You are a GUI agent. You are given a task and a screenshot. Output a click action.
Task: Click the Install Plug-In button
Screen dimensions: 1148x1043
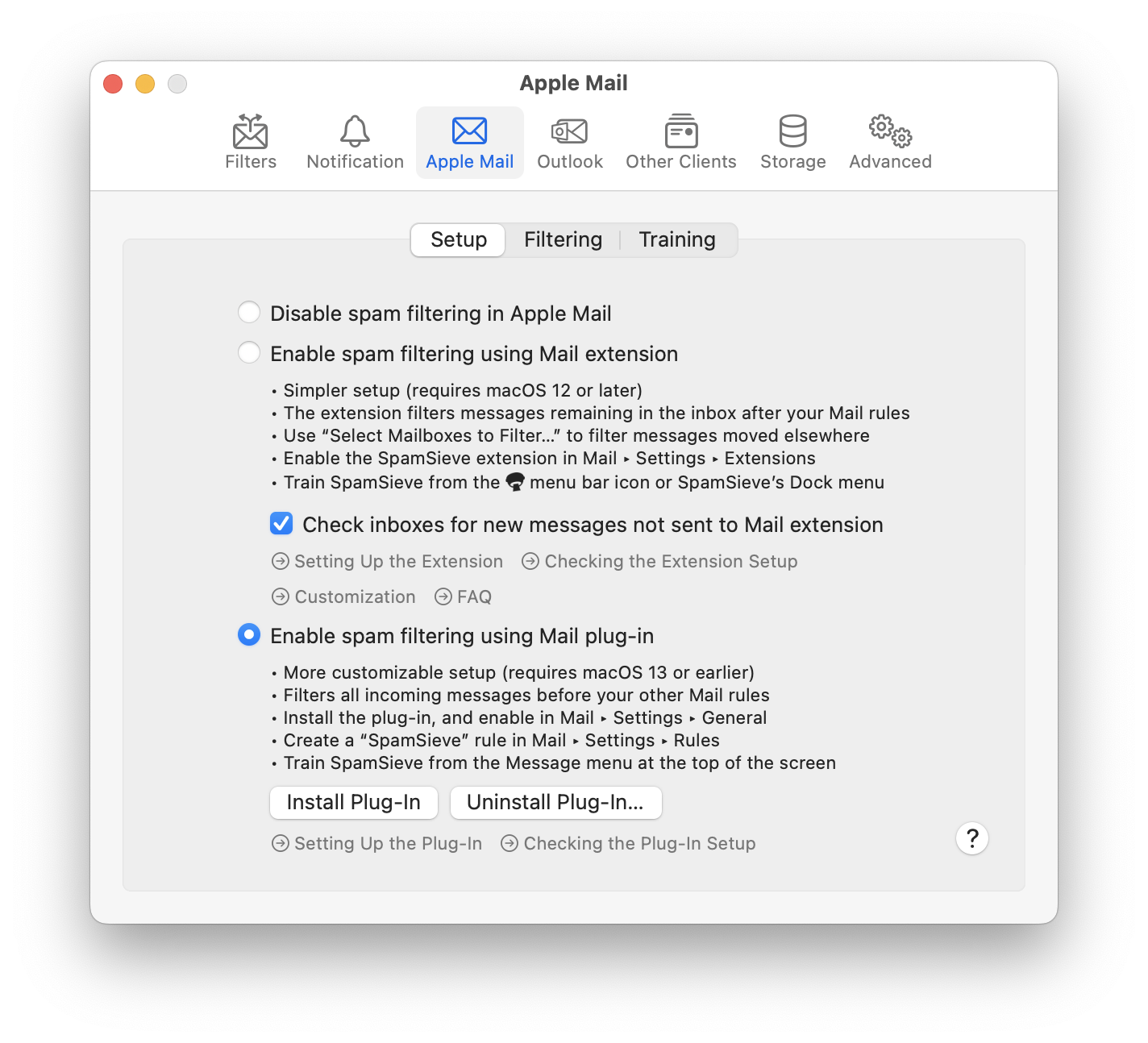(353, 802)
